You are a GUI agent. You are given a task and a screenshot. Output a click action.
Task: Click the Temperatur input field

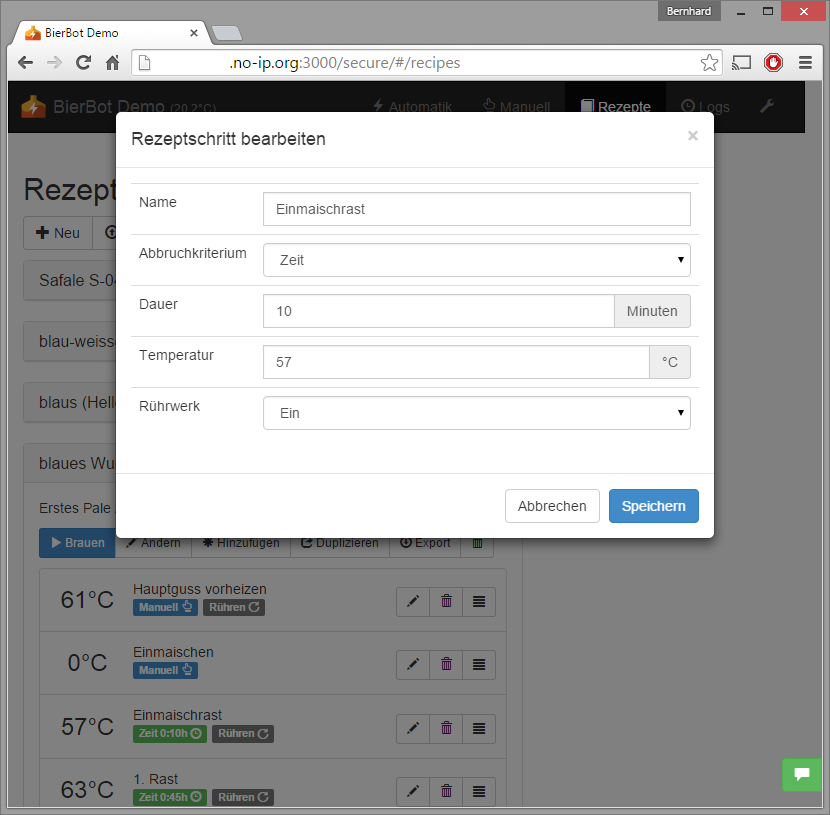[x=456, y=362]
